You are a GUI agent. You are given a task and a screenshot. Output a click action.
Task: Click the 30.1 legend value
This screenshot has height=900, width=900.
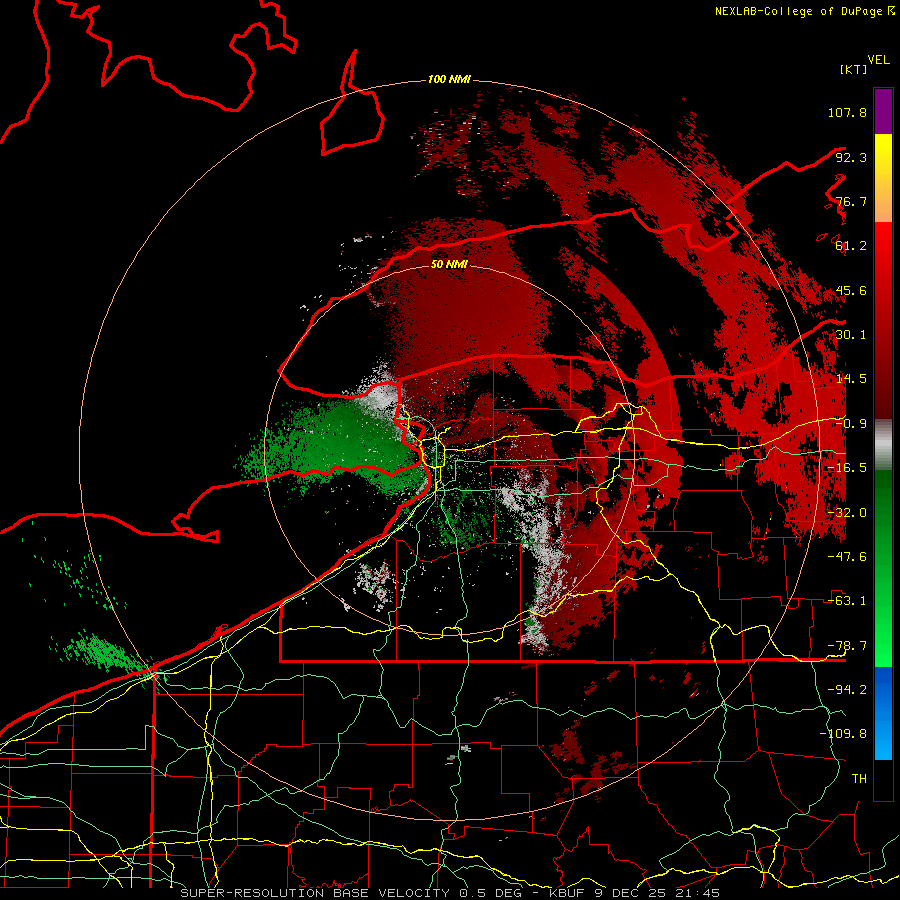pyautogui.click(x=851, y=335)
